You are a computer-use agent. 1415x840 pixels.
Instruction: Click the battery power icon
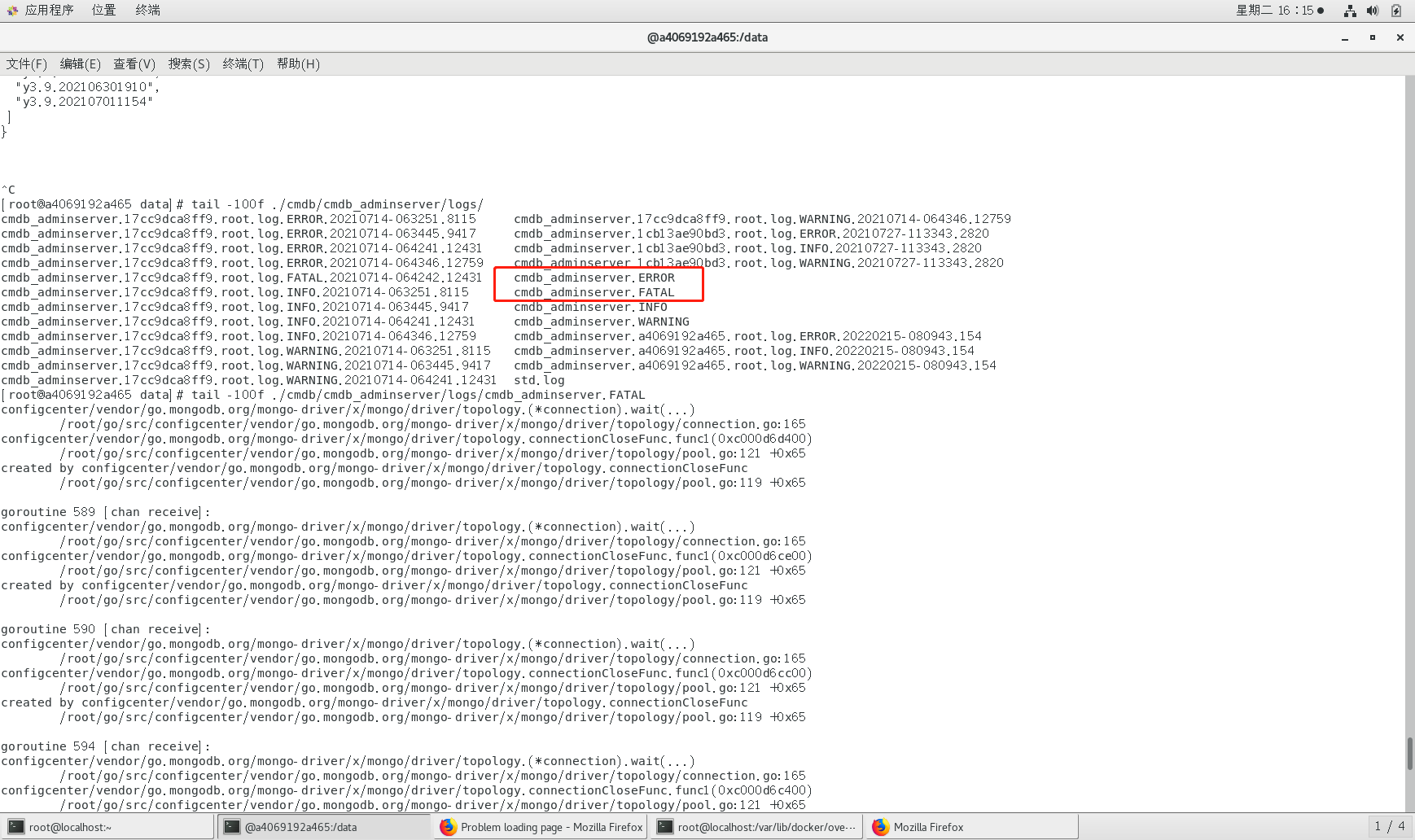1395,11
